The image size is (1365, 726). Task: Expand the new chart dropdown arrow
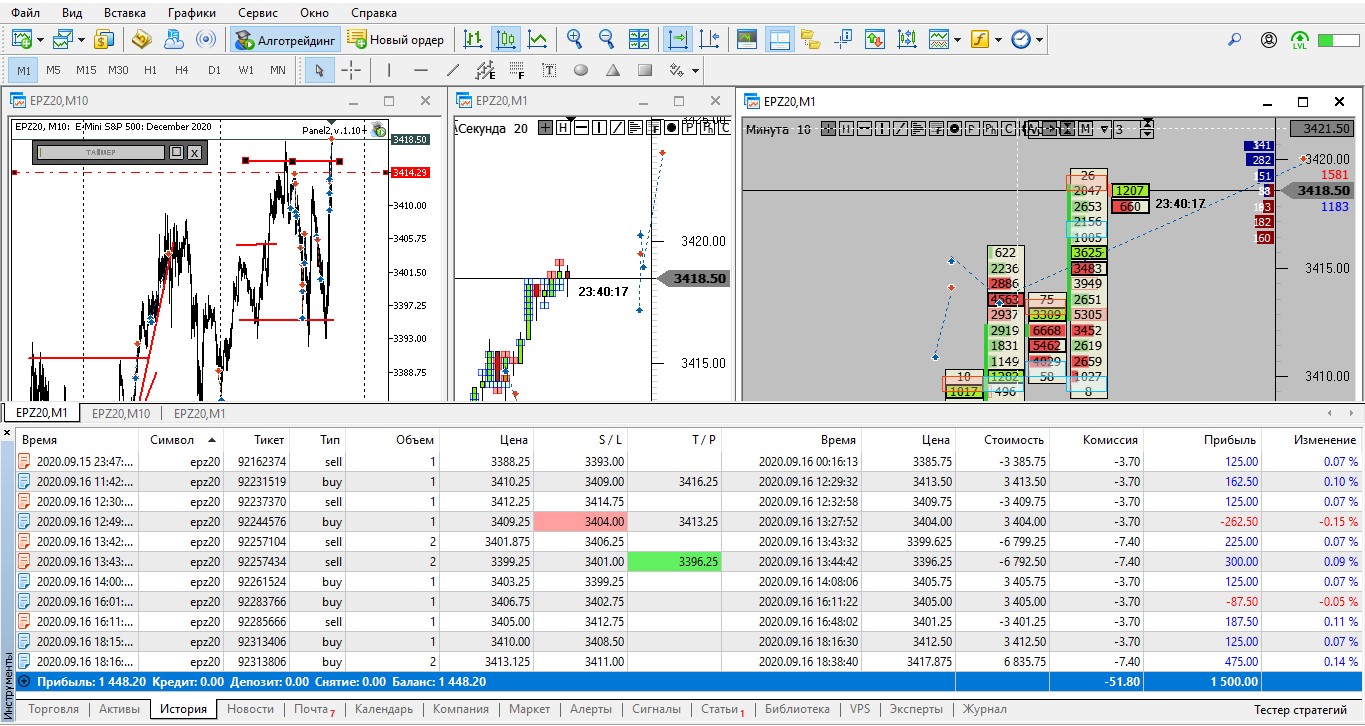41,40
